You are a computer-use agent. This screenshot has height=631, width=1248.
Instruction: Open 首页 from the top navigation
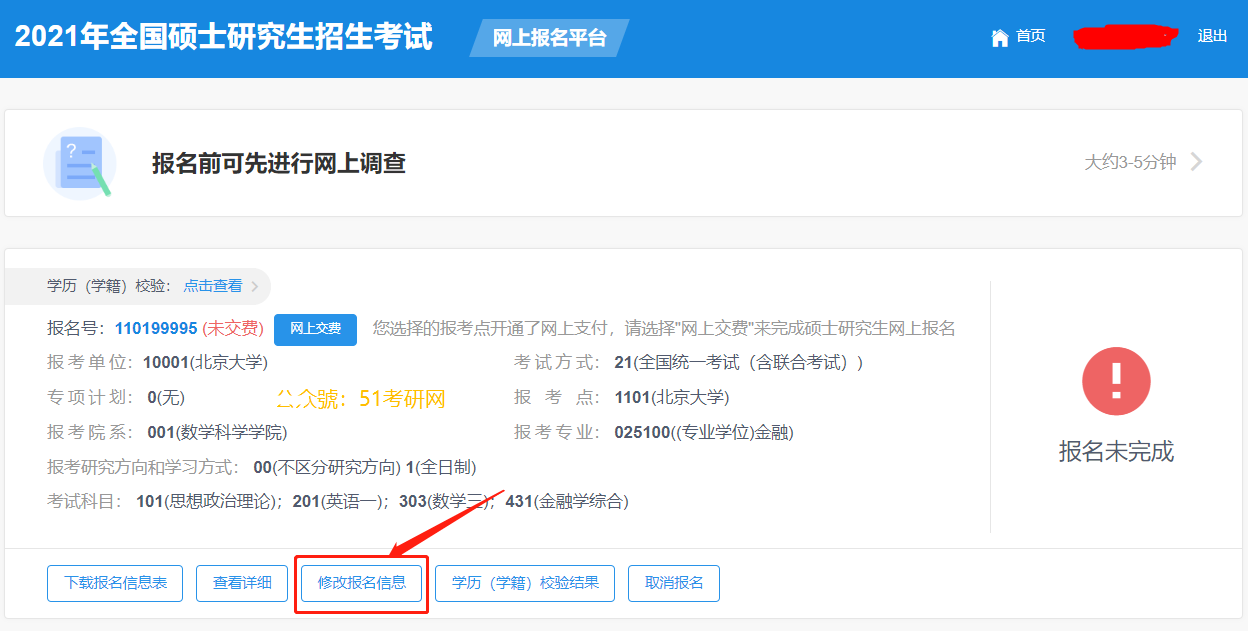tap(1029, 36)
